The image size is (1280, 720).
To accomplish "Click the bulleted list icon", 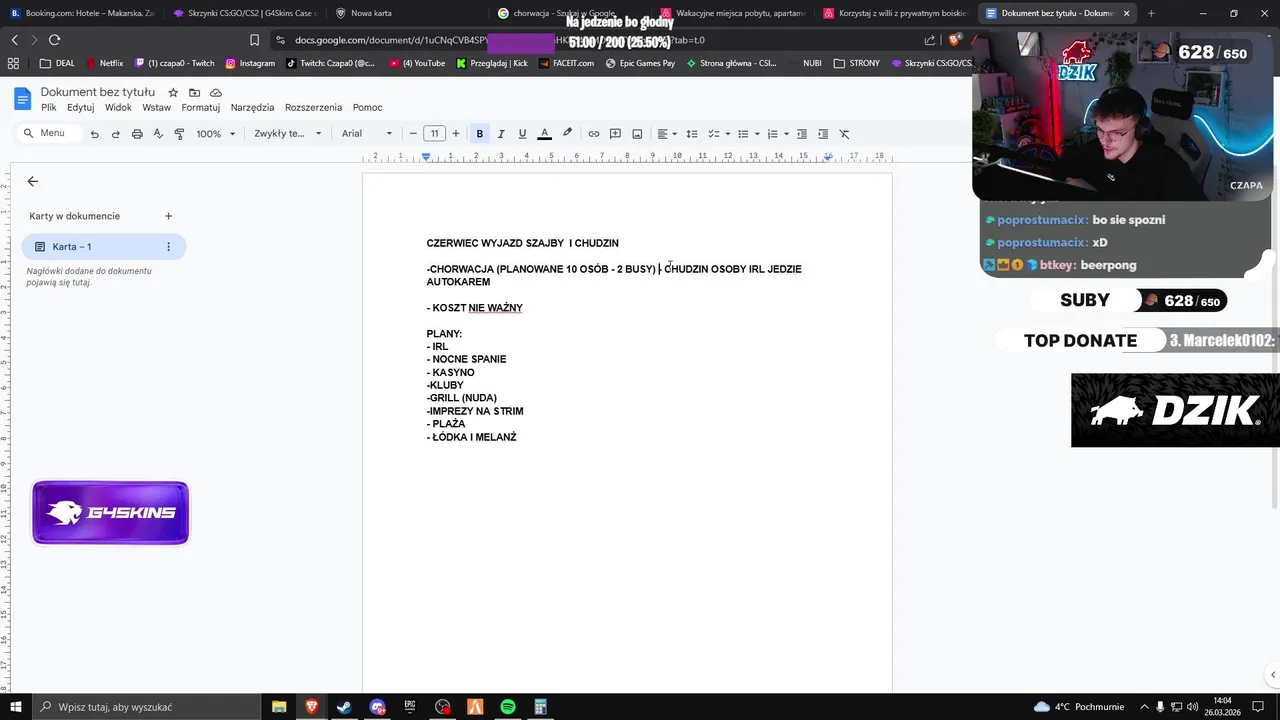I will pyautogui.click(x=743, y=134).
